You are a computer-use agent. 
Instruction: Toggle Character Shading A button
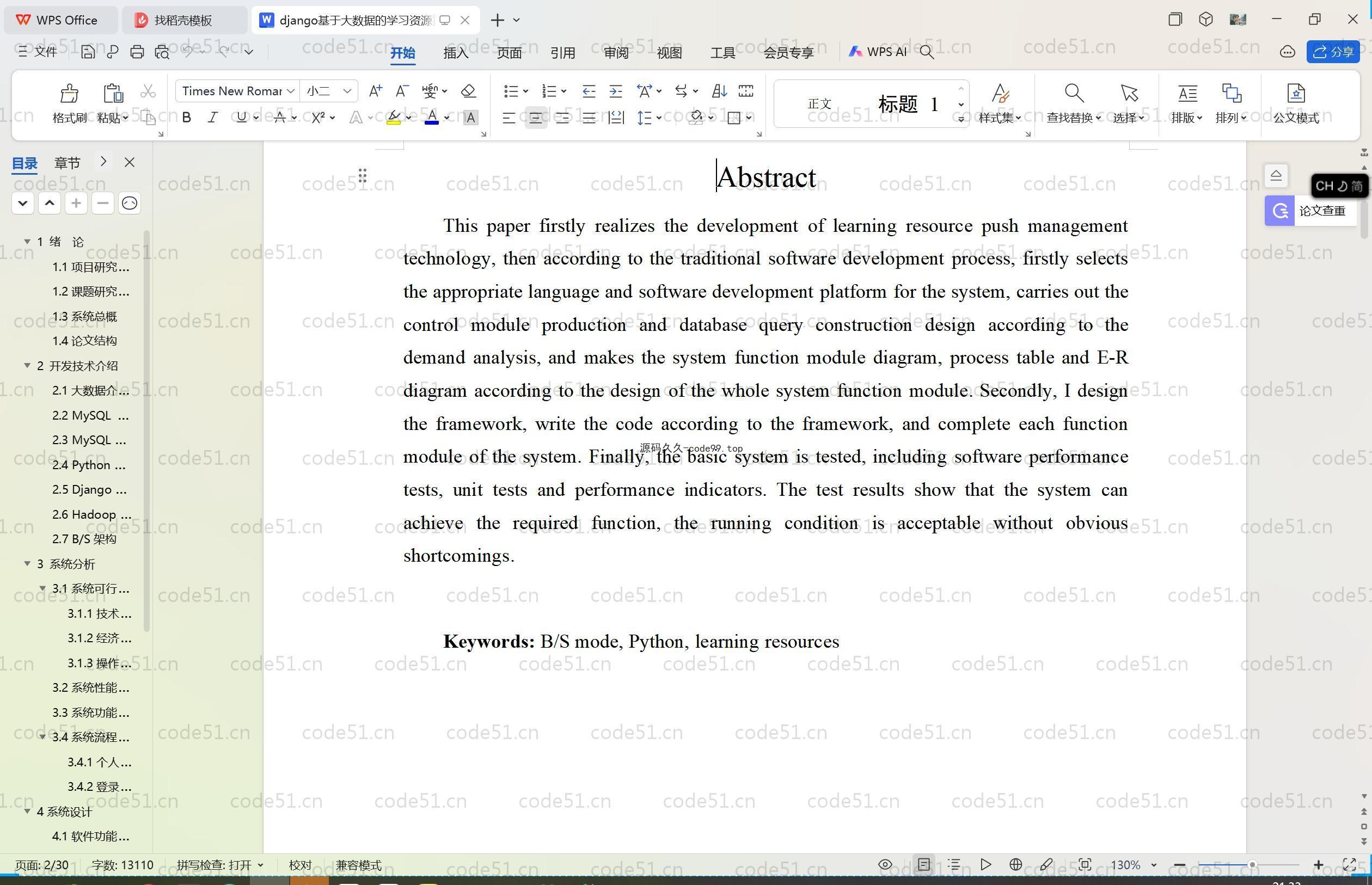470,118
